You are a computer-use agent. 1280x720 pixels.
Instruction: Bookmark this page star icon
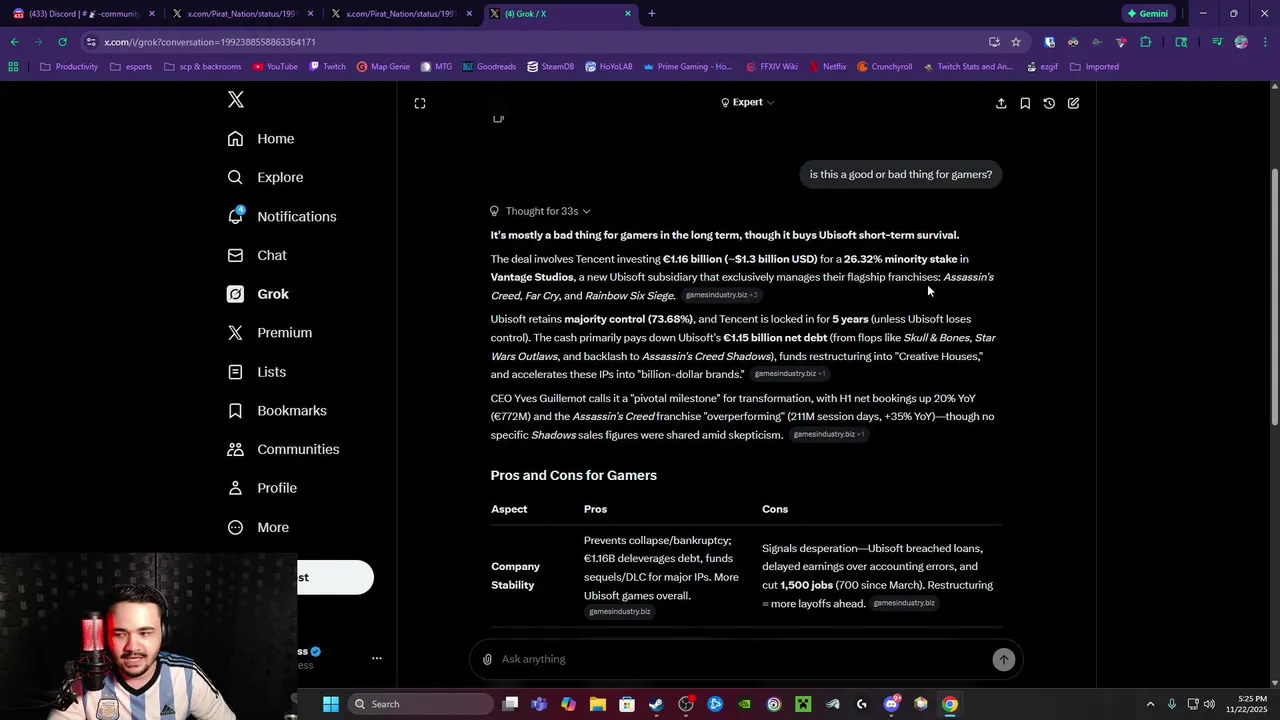[1016, 42]
